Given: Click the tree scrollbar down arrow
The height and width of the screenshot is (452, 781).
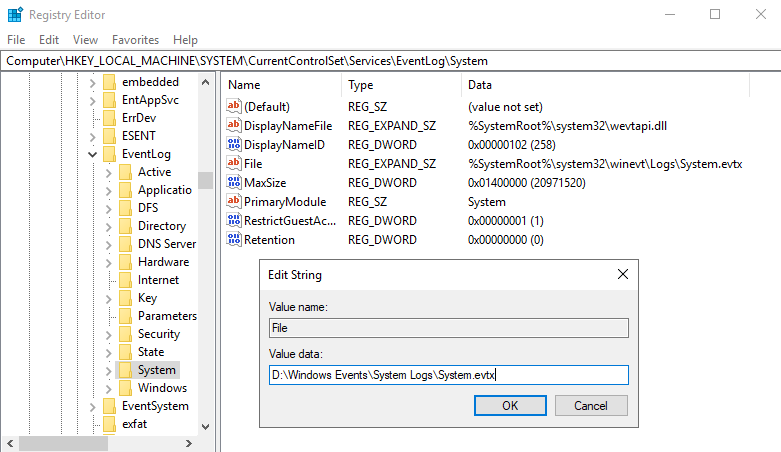Looking at the screenshot, I should [x=205, y=427].
